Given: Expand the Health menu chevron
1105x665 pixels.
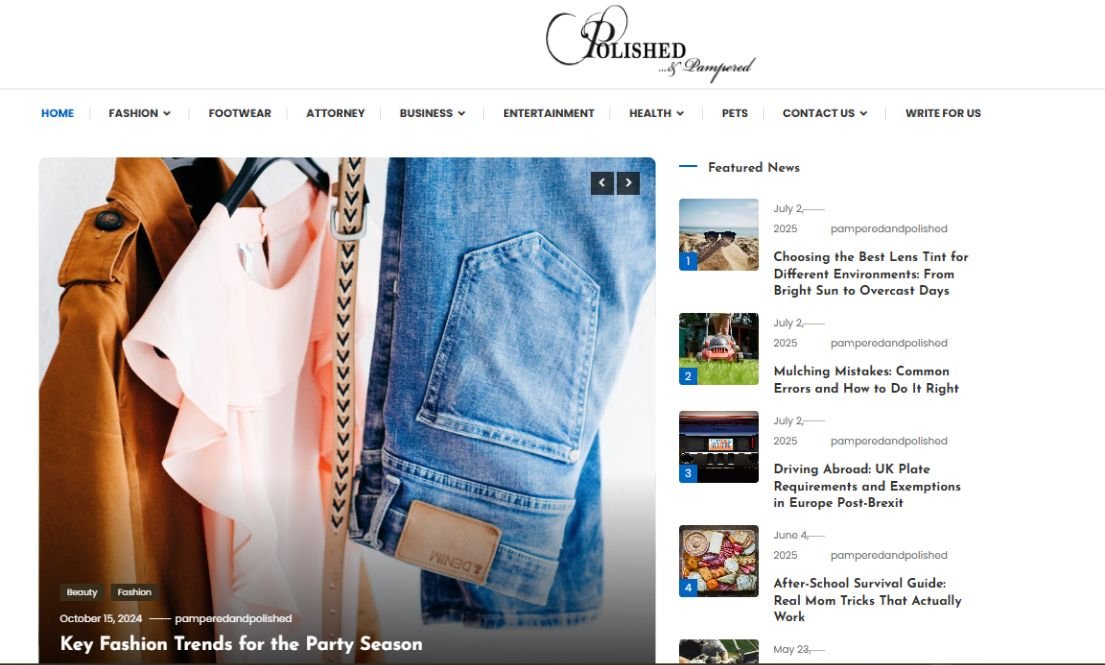Looking at the screenshot, I should (x=680, y=113).
